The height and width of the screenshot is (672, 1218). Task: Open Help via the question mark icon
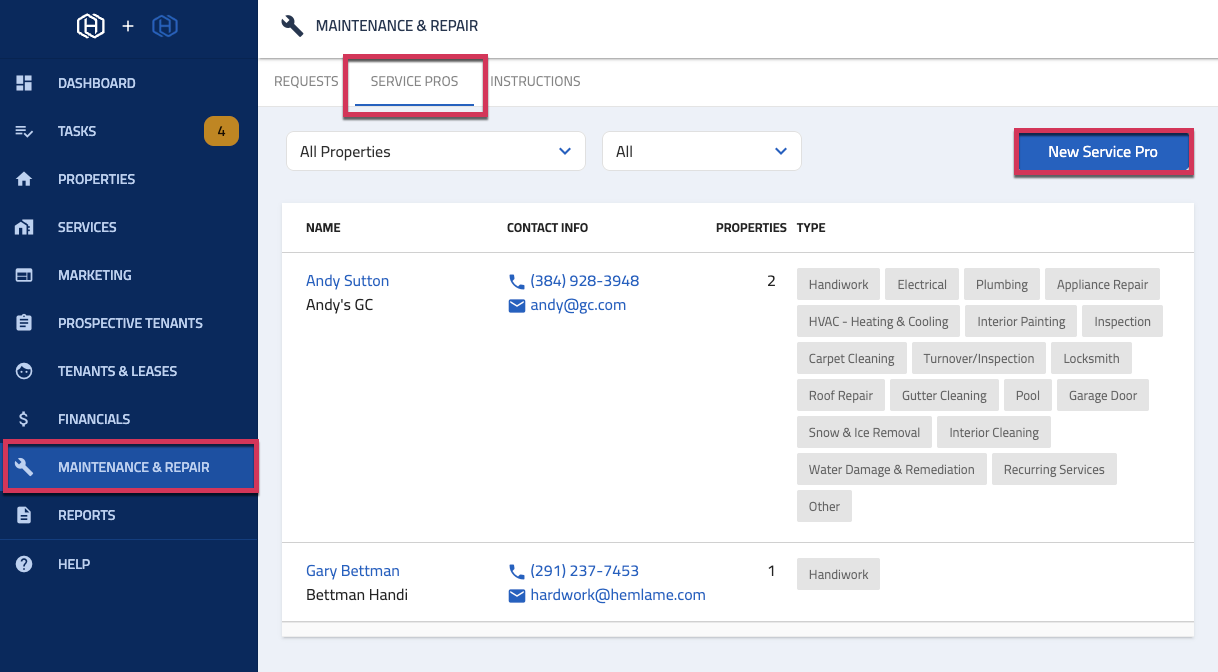(x=23, y=563)
